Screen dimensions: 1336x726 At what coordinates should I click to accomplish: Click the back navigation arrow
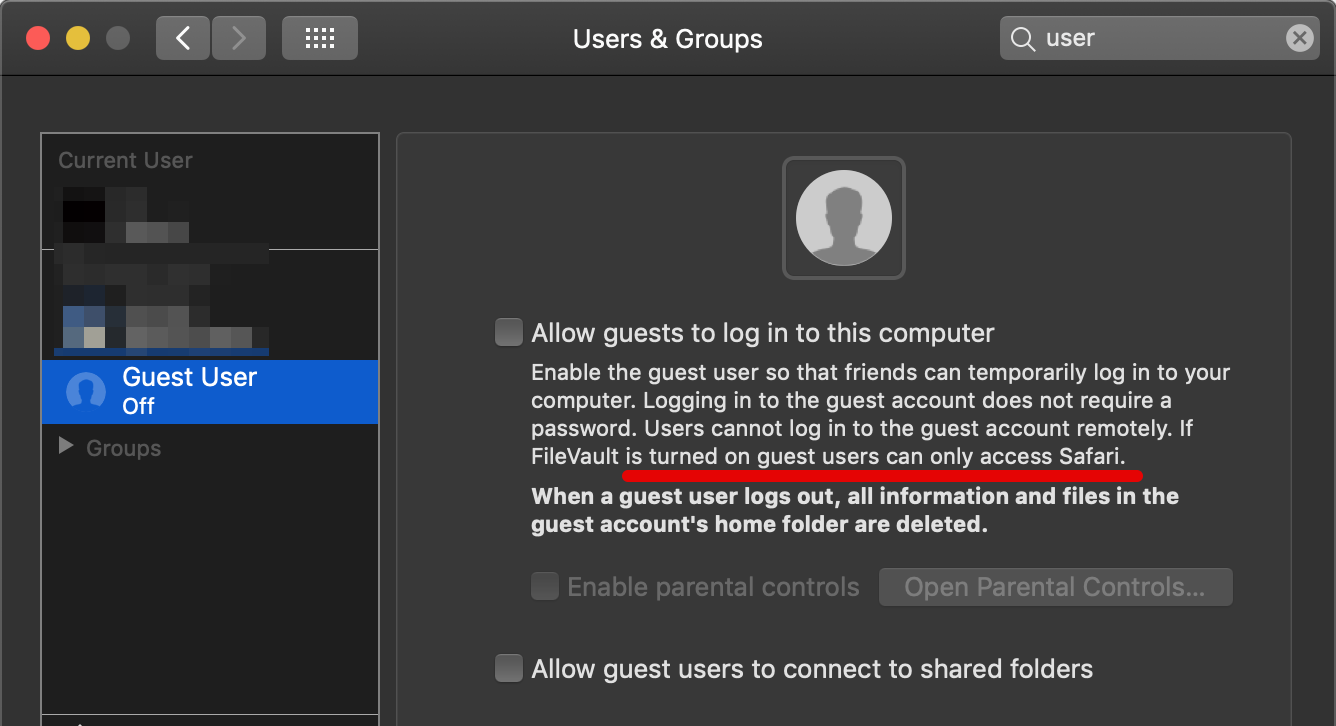click(183, 39)
